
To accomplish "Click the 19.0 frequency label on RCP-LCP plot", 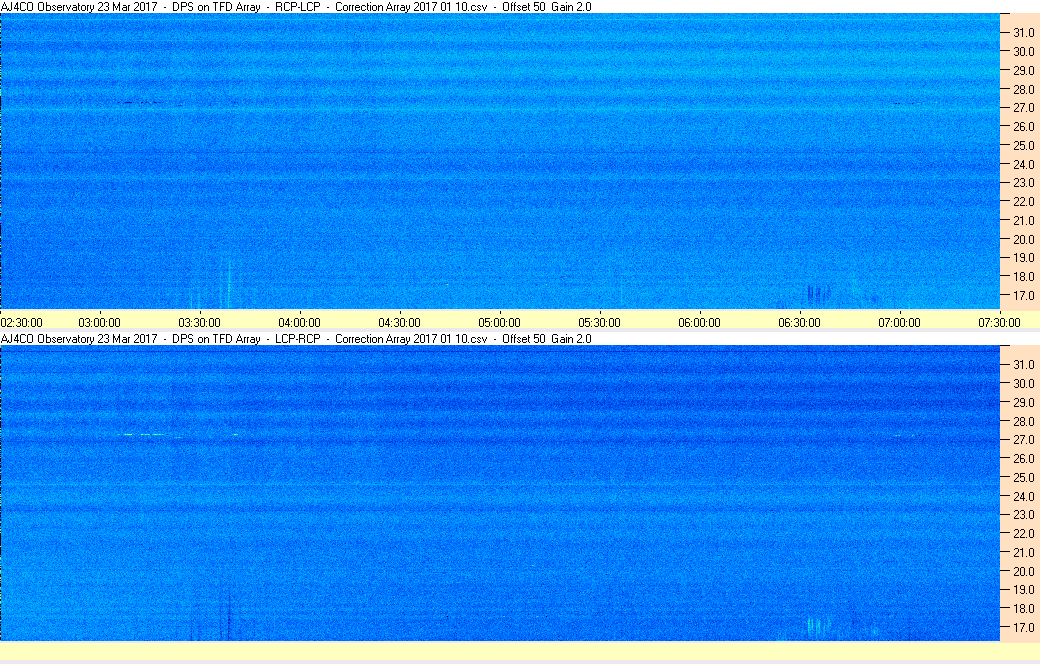I will pyautogui.click(x=1023, y=257).
